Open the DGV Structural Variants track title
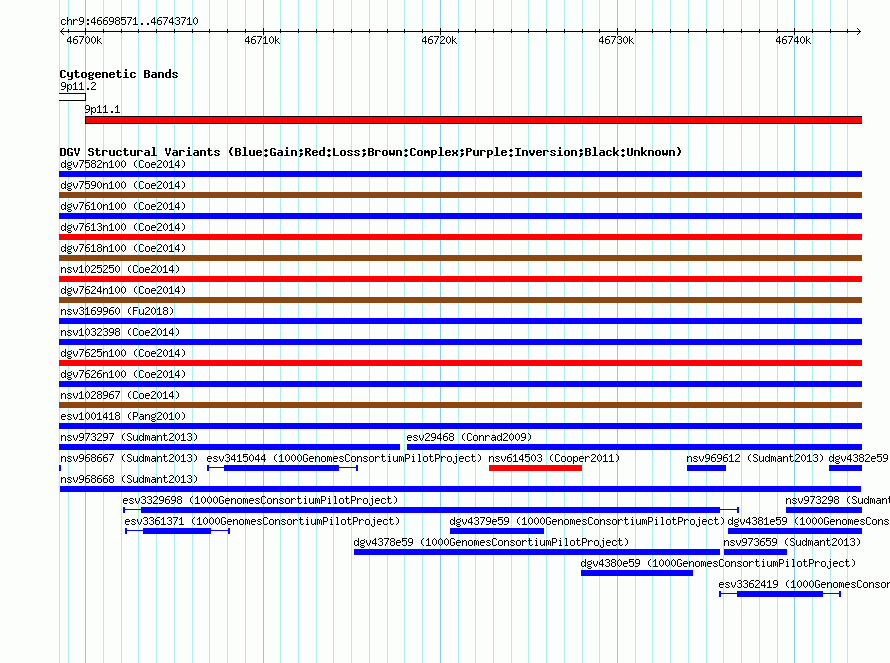Viewport: 890px width, 663px height. pyautogui.click(x=371, y=152)
